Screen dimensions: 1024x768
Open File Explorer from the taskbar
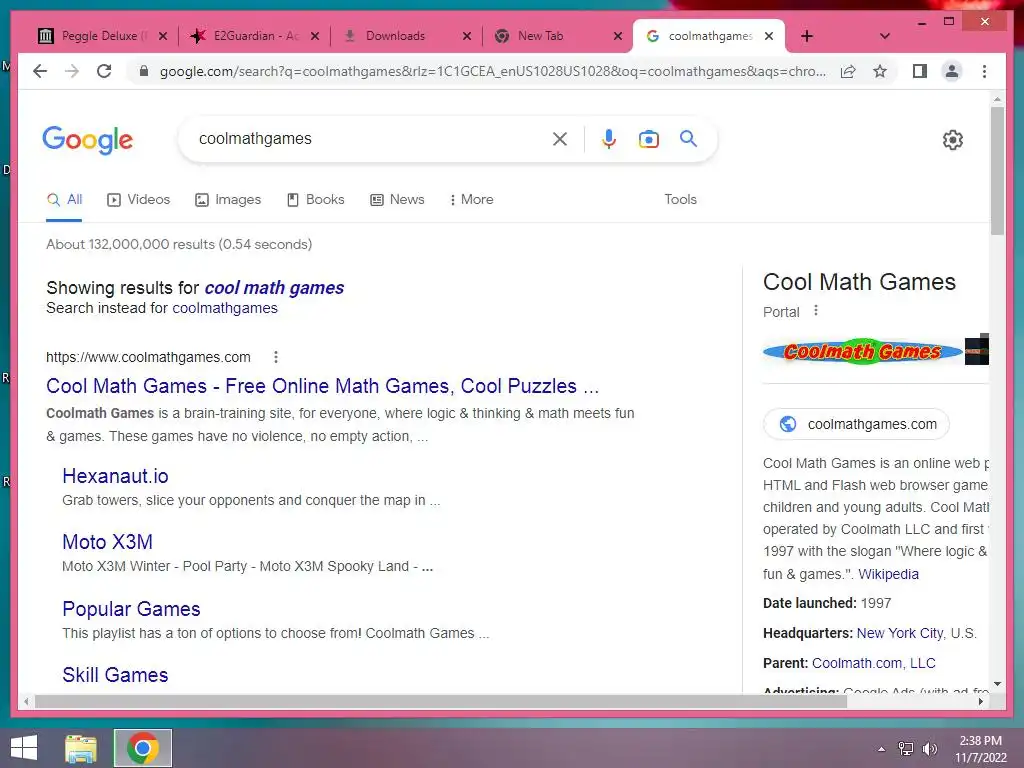point(81,748)
